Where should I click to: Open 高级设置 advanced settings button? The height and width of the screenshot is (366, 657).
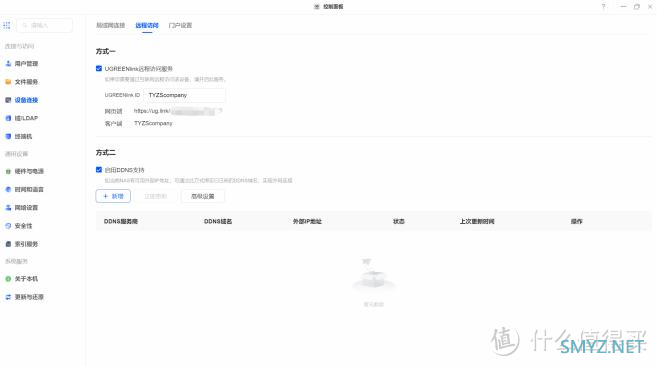pyautogui.click(x=203, y=196)
